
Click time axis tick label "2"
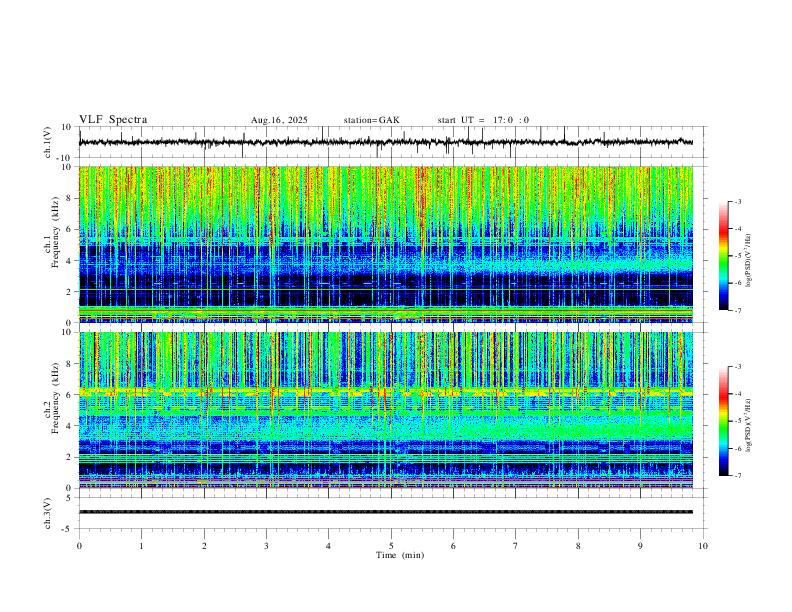point(204,546)
